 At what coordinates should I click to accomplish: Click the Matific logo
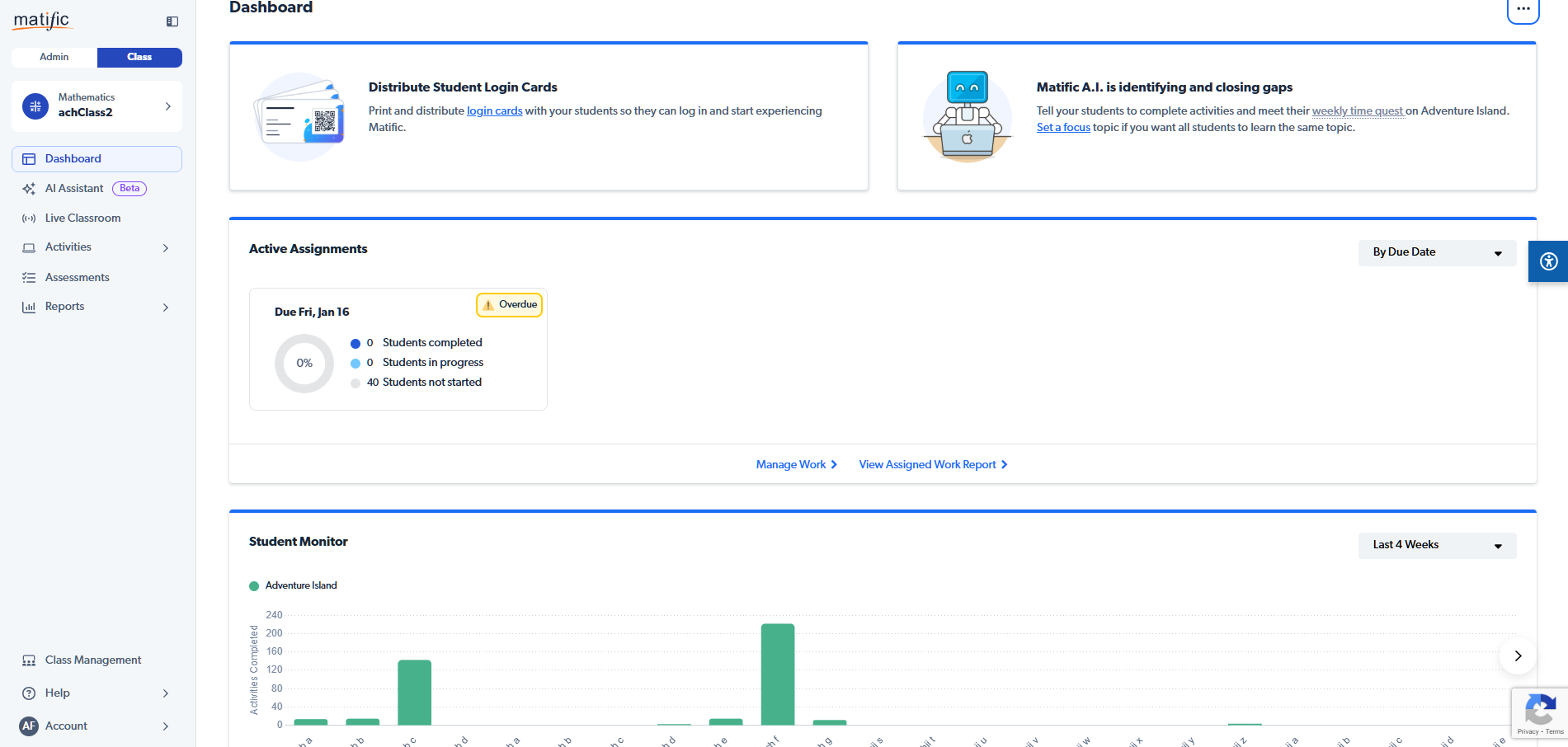[x=42, y=21]
